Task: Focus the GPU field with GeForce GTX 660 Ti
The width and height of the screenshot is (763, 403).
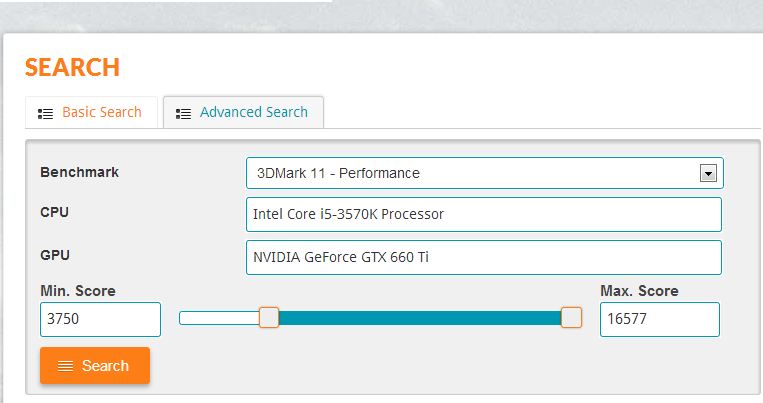Action: click(483, 257)
